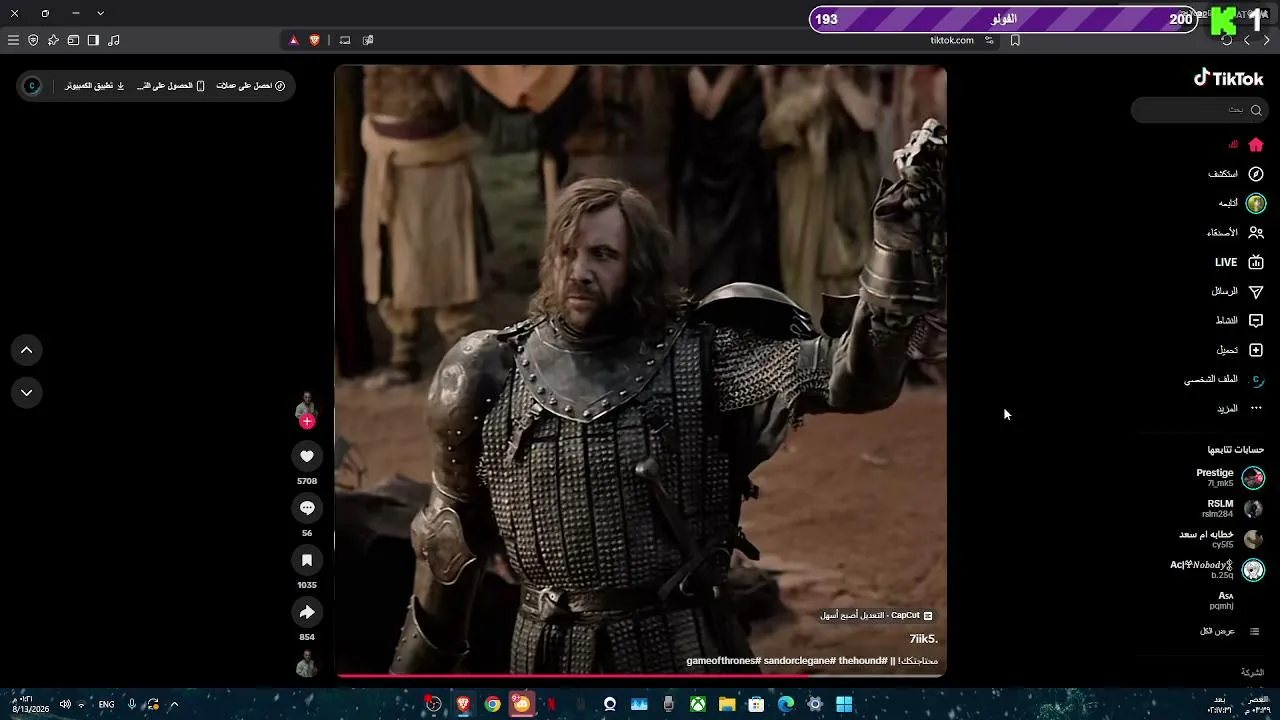Click the #sandorclegane hashtag
Screen dimensions: 1280x720
(799, 661)
